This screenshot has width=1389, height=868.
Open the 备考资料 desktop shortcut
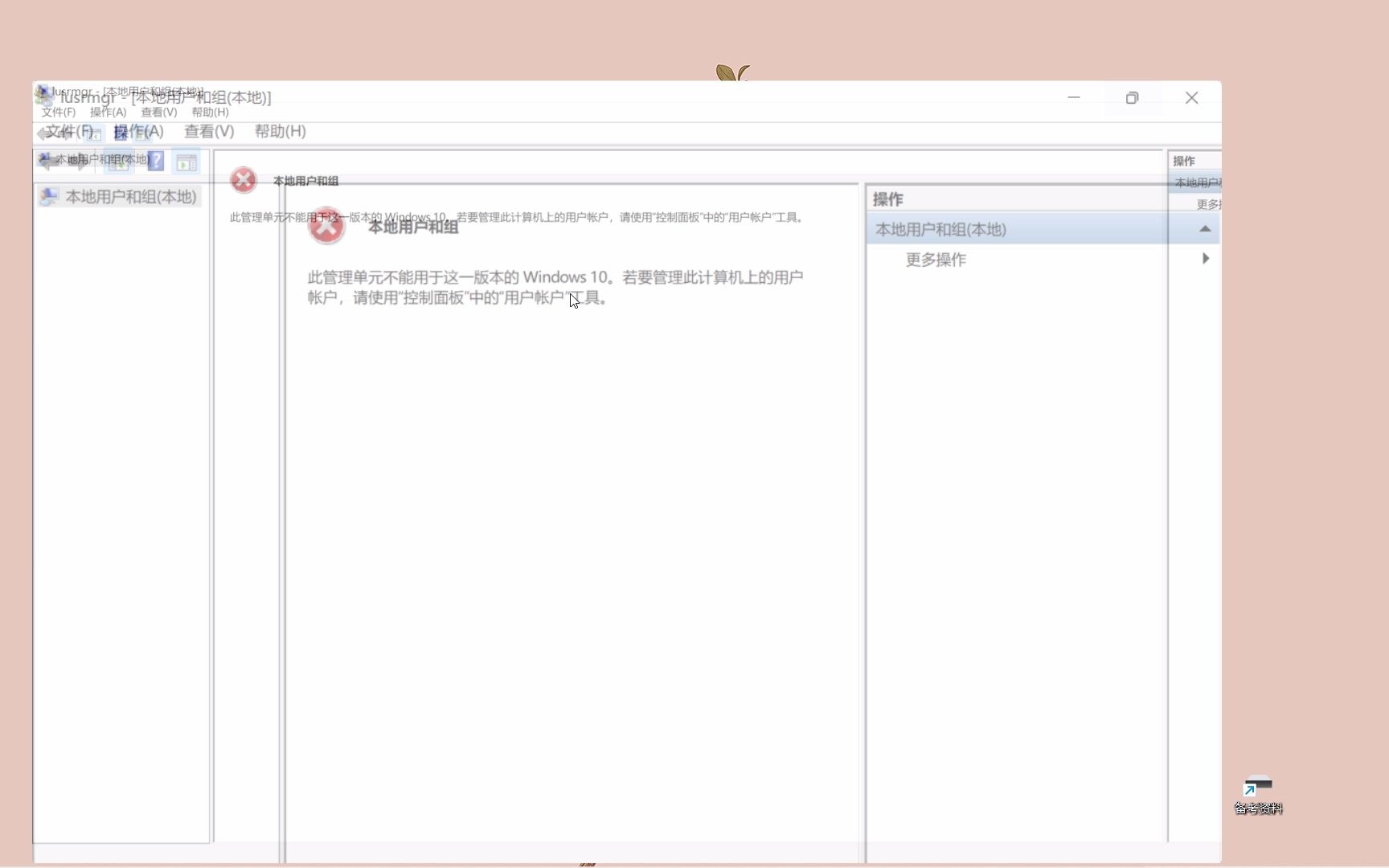coord(1257,794)
